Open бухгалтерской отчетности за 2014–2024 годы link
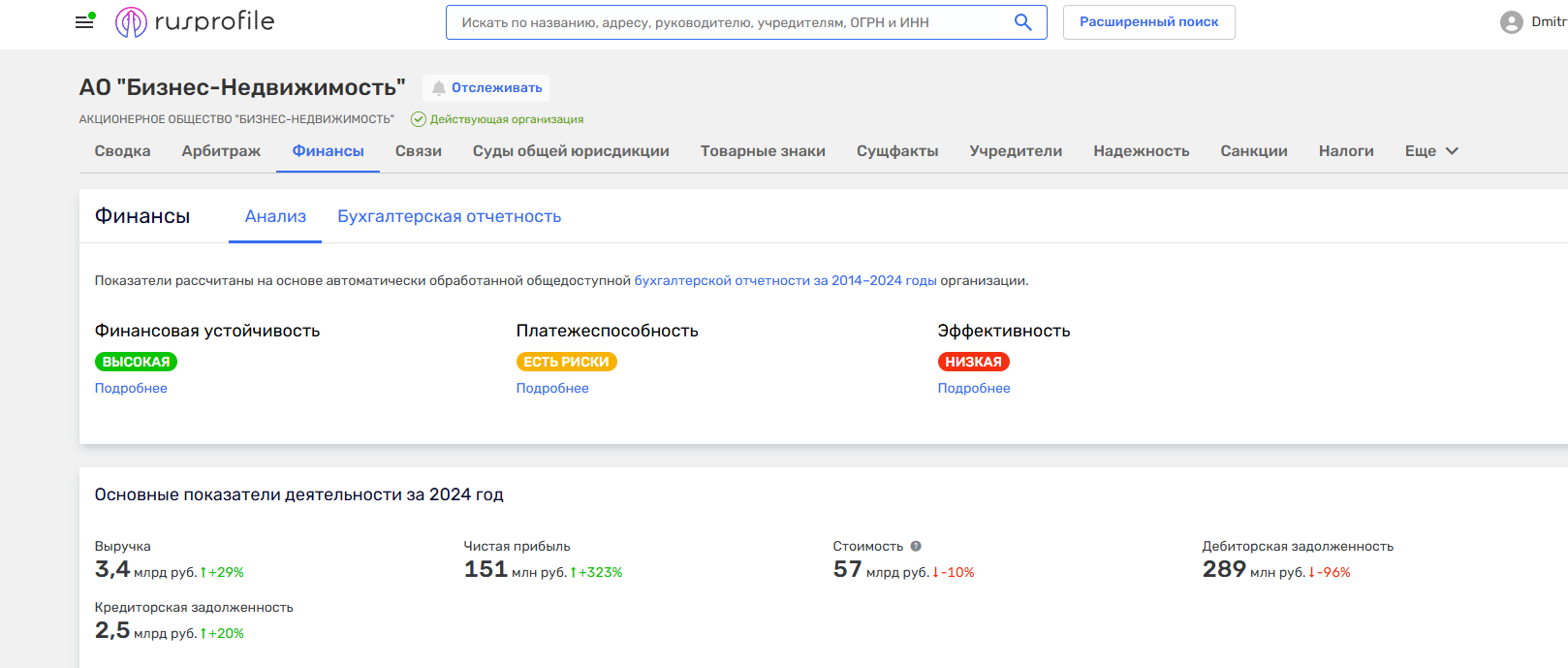Screen dimensions: 1568x668 (x=785, y=281)
